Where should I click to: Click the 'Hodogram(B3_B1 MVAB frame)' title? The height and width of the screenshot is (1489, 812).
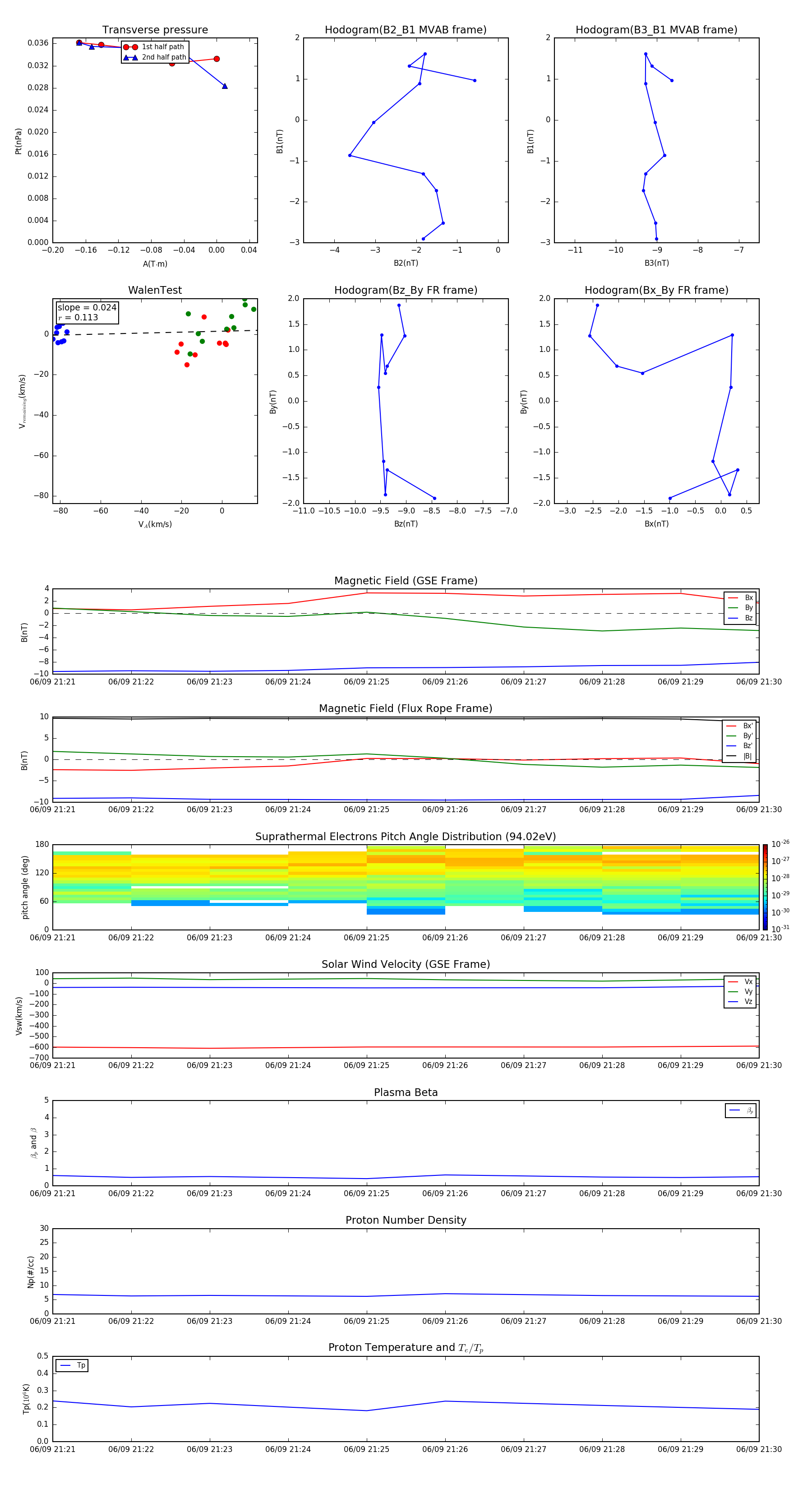656,30
